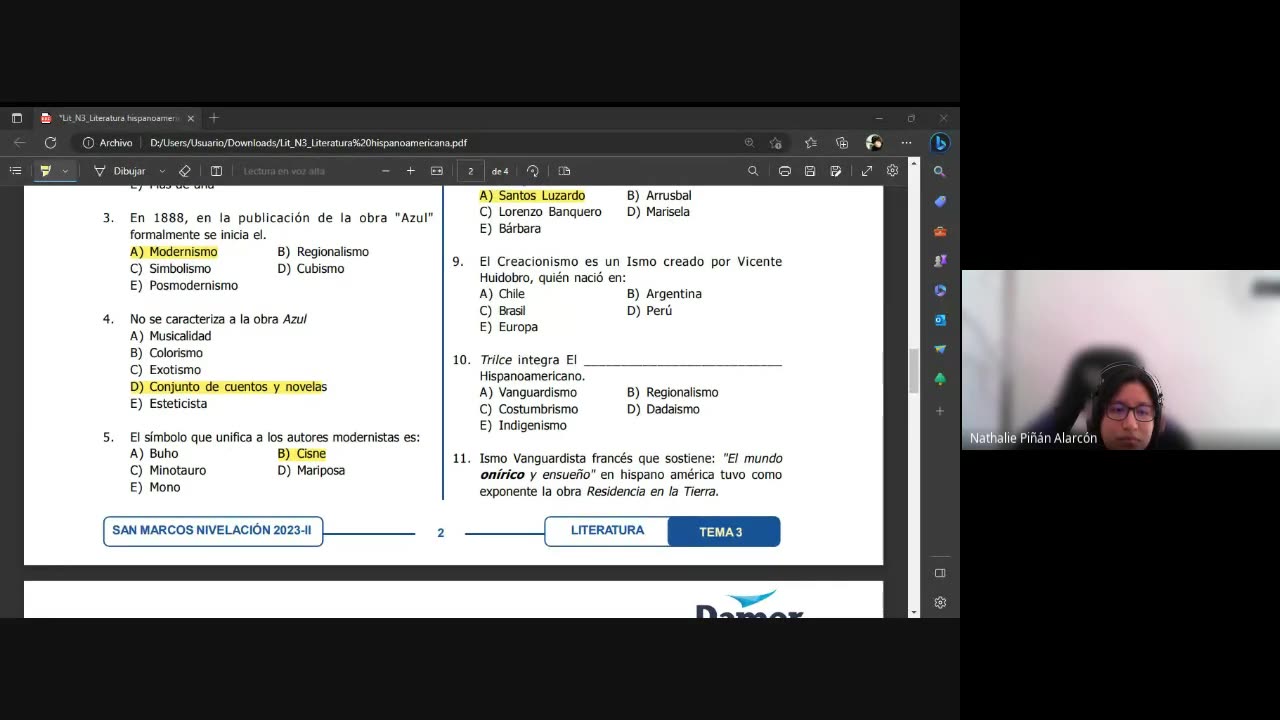Open Edge settings and more menu
This screenshot has width=1280, height=720.
(x=907, y=143)
